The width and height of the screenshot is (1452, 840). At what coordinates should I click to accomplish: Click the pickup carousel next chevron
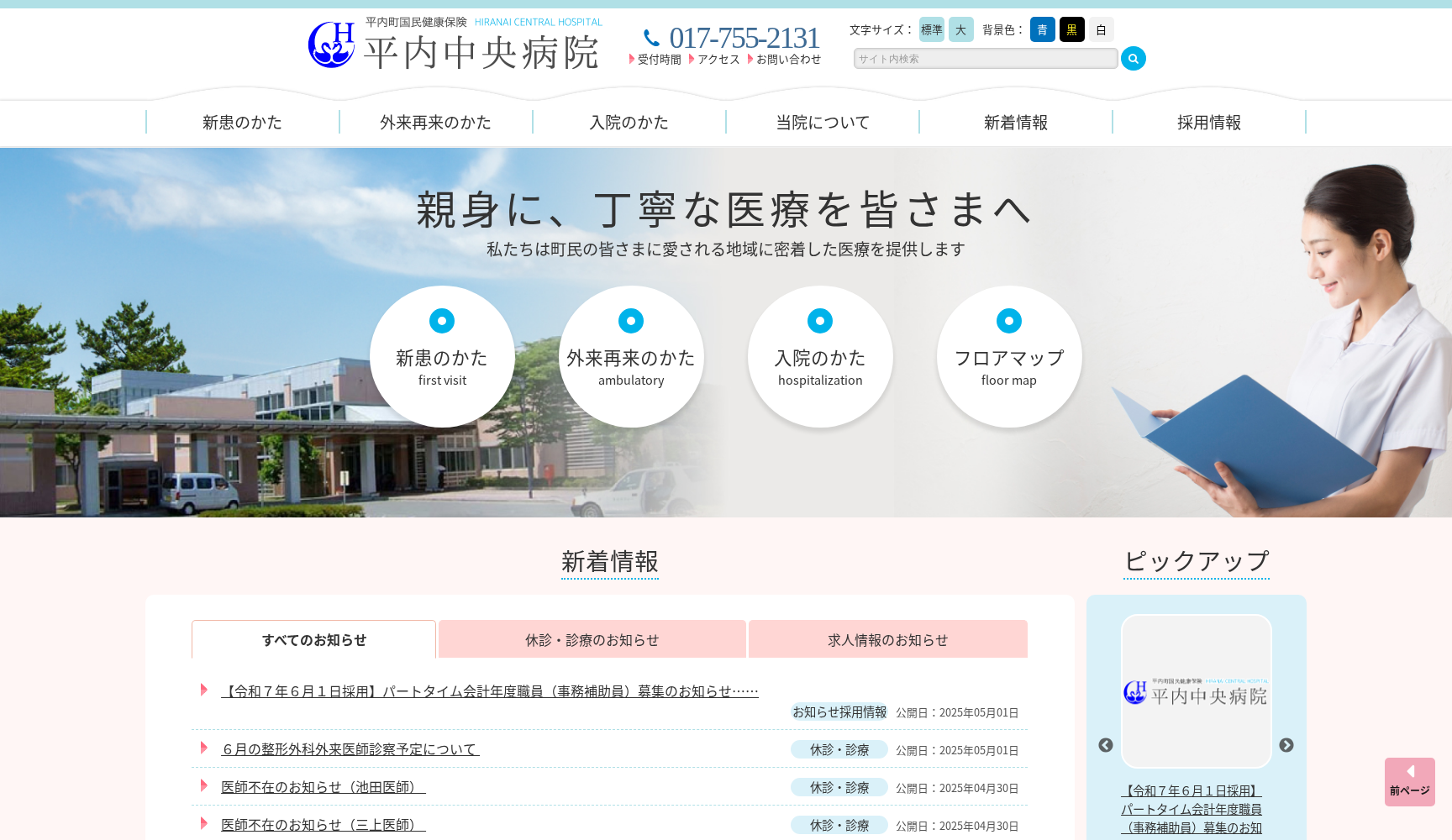pyautogui.click(x=1285, y=744)
